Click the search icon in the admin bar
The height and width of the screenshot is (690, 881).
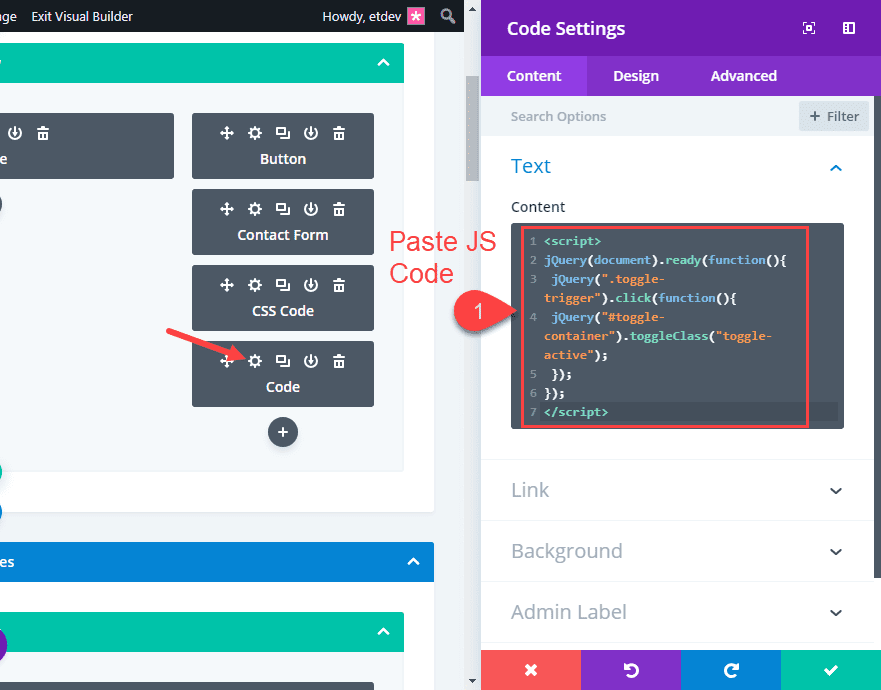pos(447,16)
